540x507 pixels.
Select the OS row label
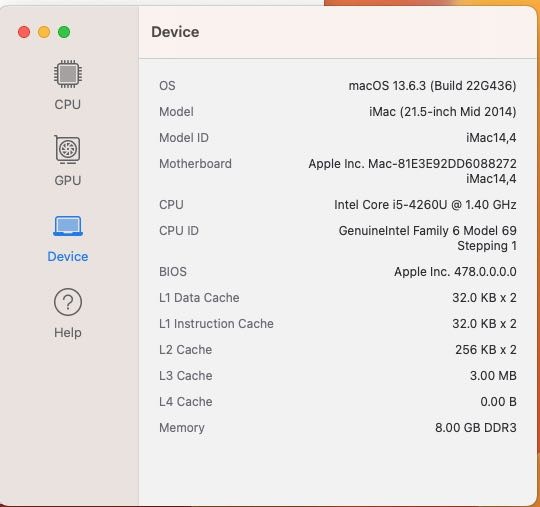point(167,86)
